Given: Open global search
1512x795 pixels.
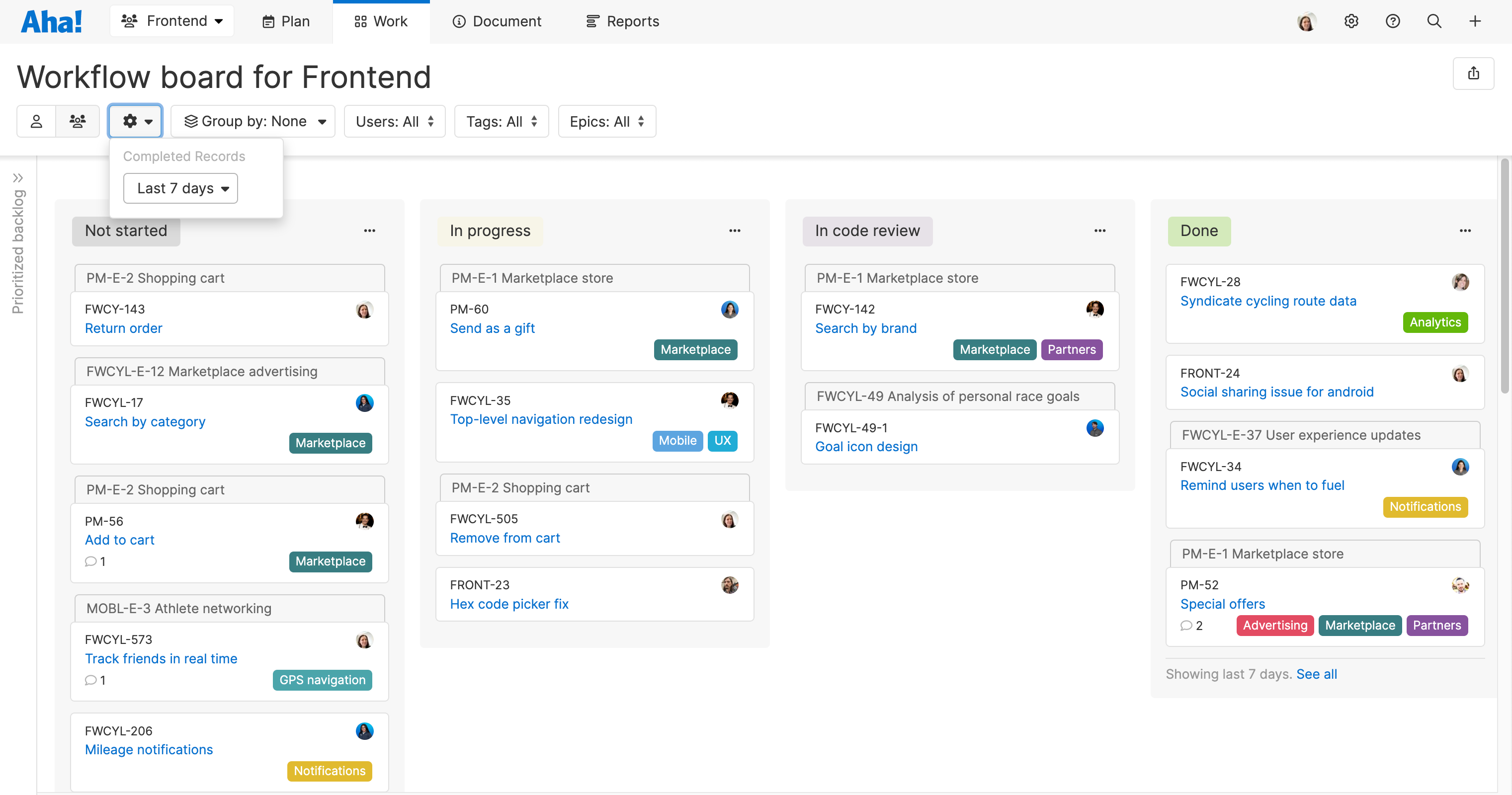Looking at the screenshot, I should pyautogui.click(x=1434, y=21).
